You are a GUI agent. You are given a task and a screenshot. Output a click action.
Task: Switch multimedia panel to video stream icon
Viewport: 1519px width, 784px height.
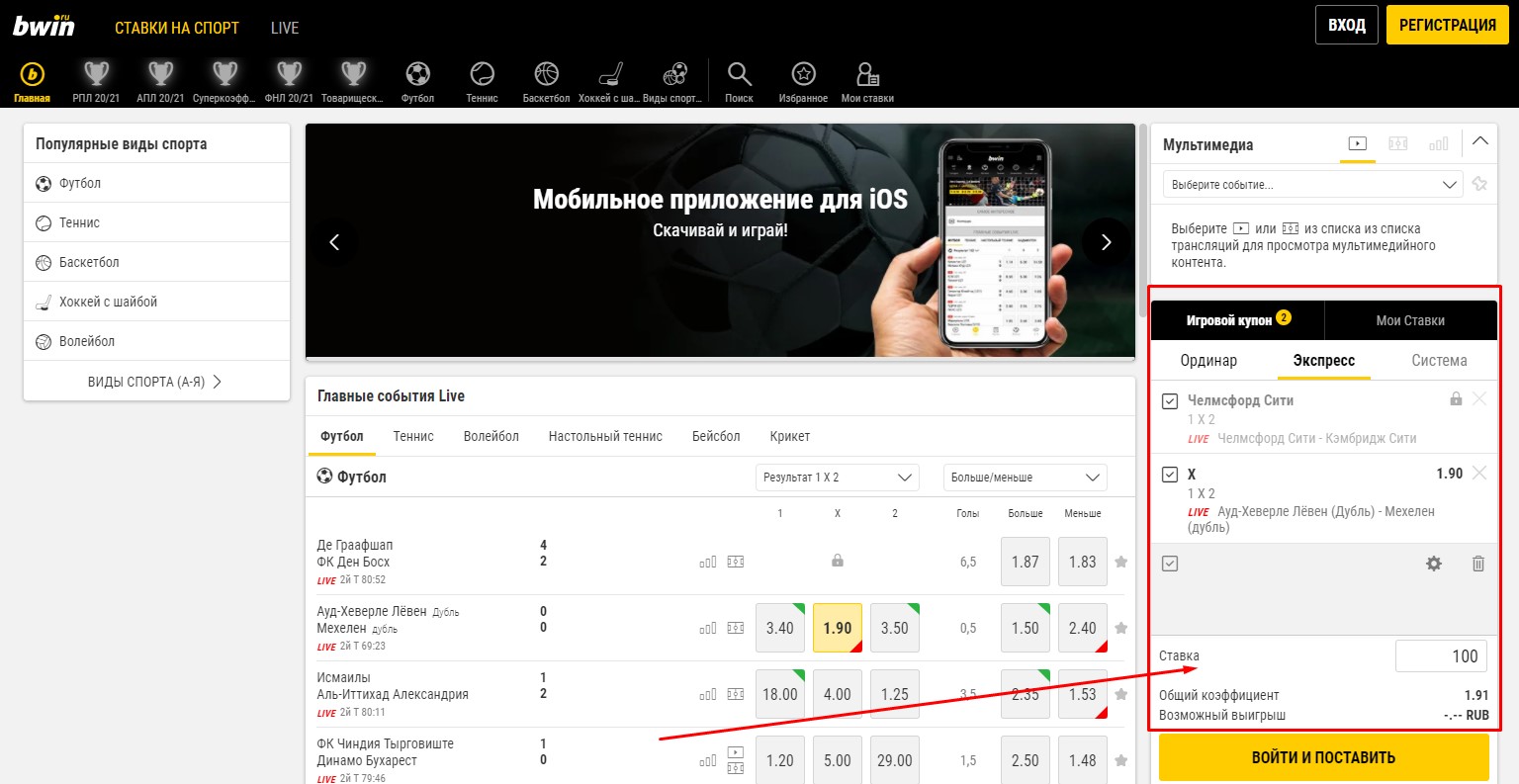pos(1358,143)
